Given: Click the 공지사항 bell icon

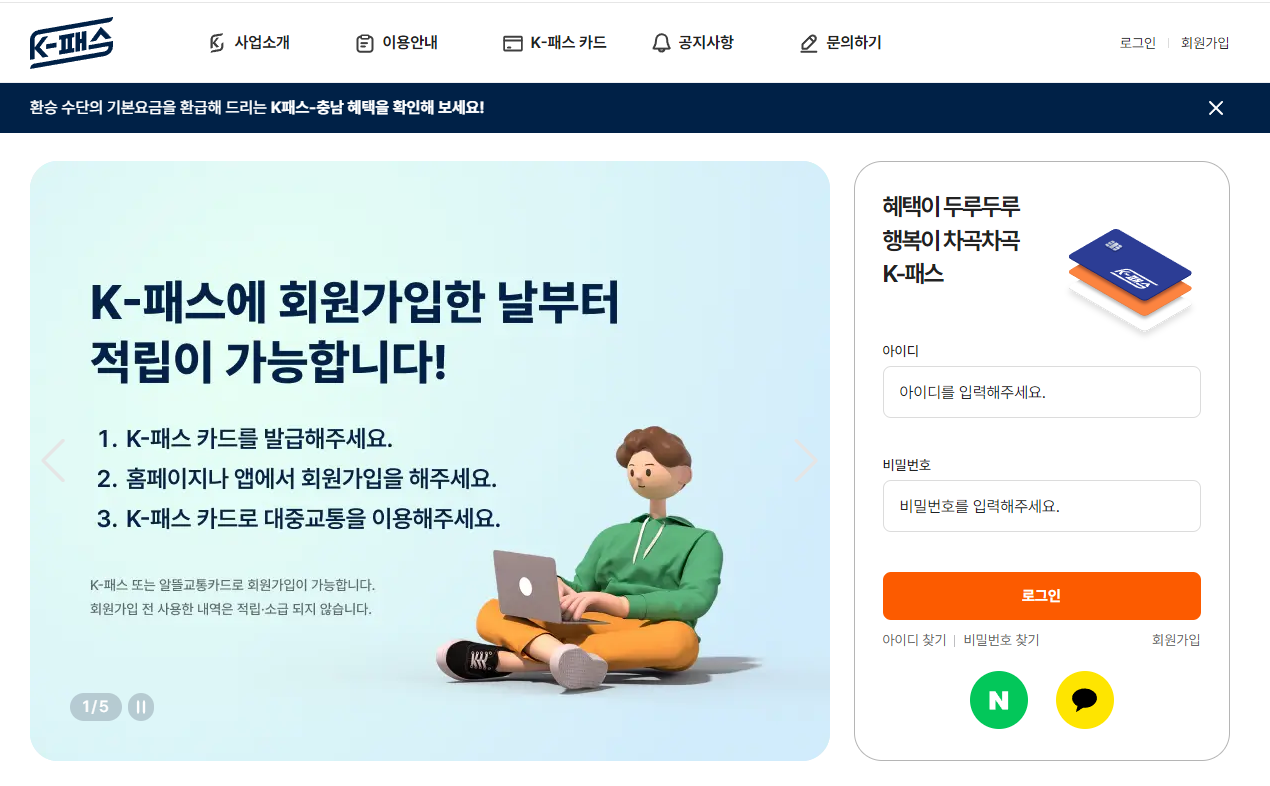Looking at the screenshot, I should [x=661, y=43].
